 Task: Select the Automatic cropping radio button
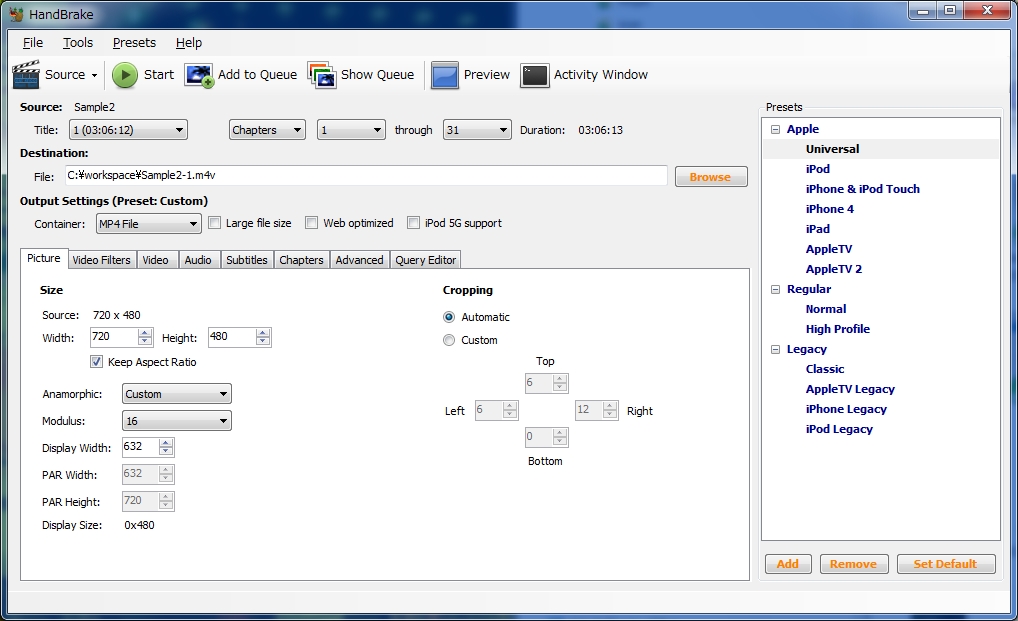[449, 317]
